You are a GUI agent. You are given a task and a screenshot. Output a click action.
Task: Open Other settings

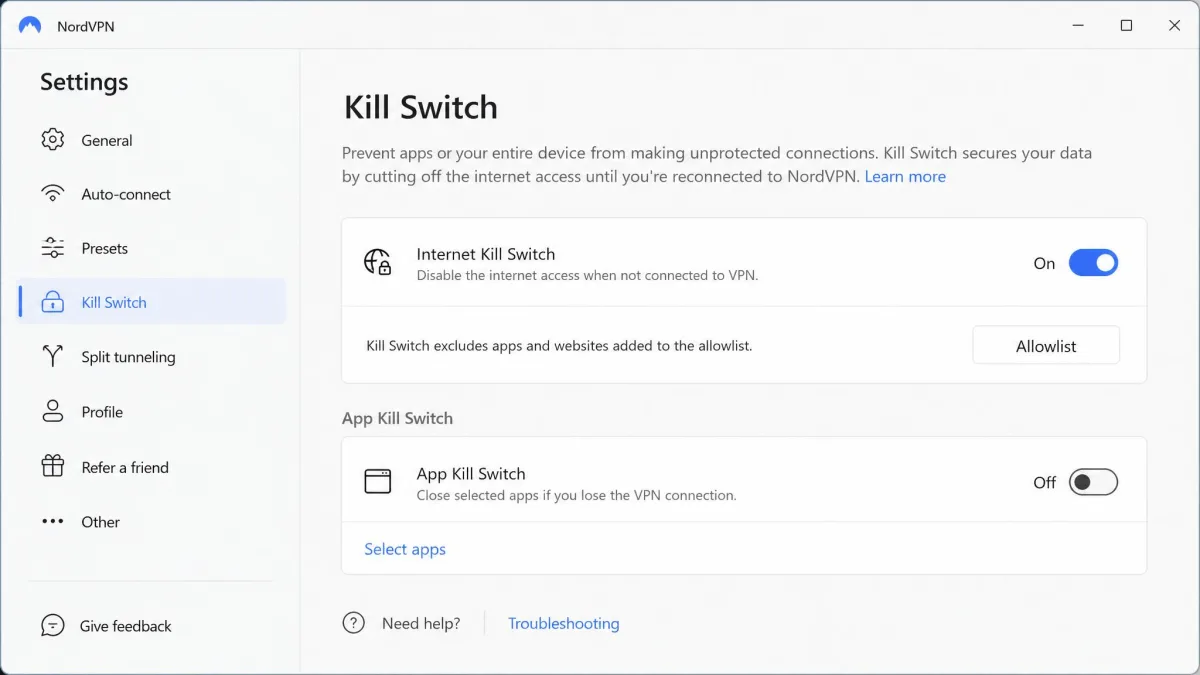coord(152,521)
